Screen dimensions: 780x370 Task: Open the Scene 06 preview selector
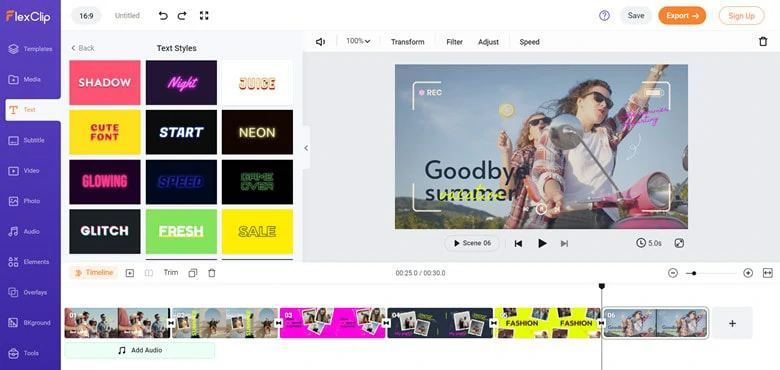pos(472,243)
